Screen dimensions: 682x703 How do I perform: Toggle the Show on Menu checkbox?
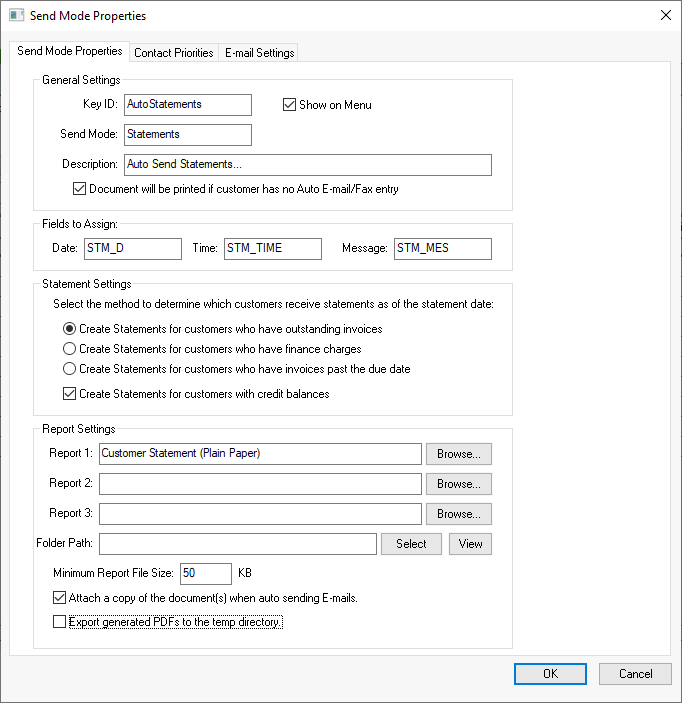click(x=291, y=105)
